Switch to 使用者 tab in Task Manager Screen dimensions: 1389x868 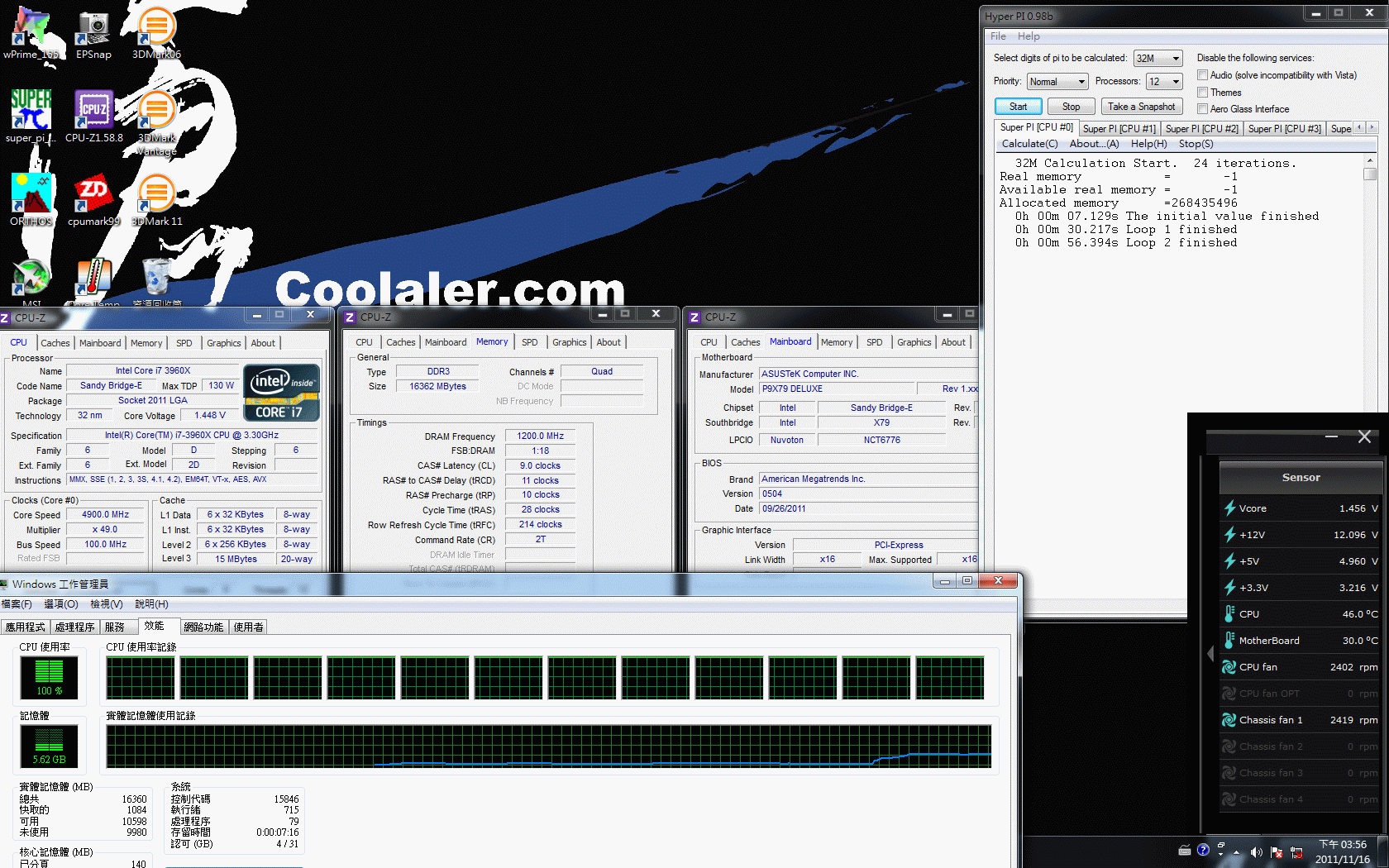click(x=248, y=627)
